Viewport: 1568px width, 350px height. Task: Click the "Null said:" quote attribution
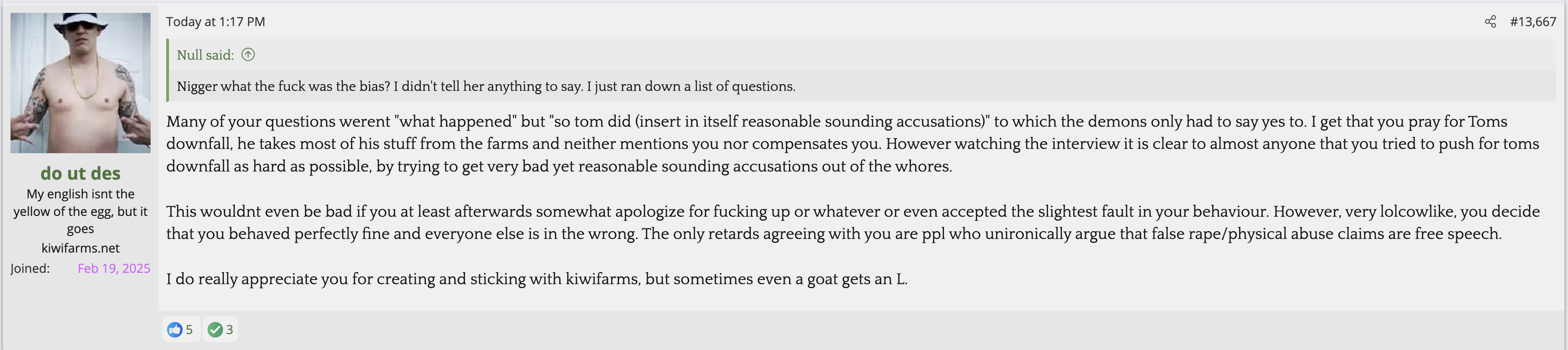(205, 55)
